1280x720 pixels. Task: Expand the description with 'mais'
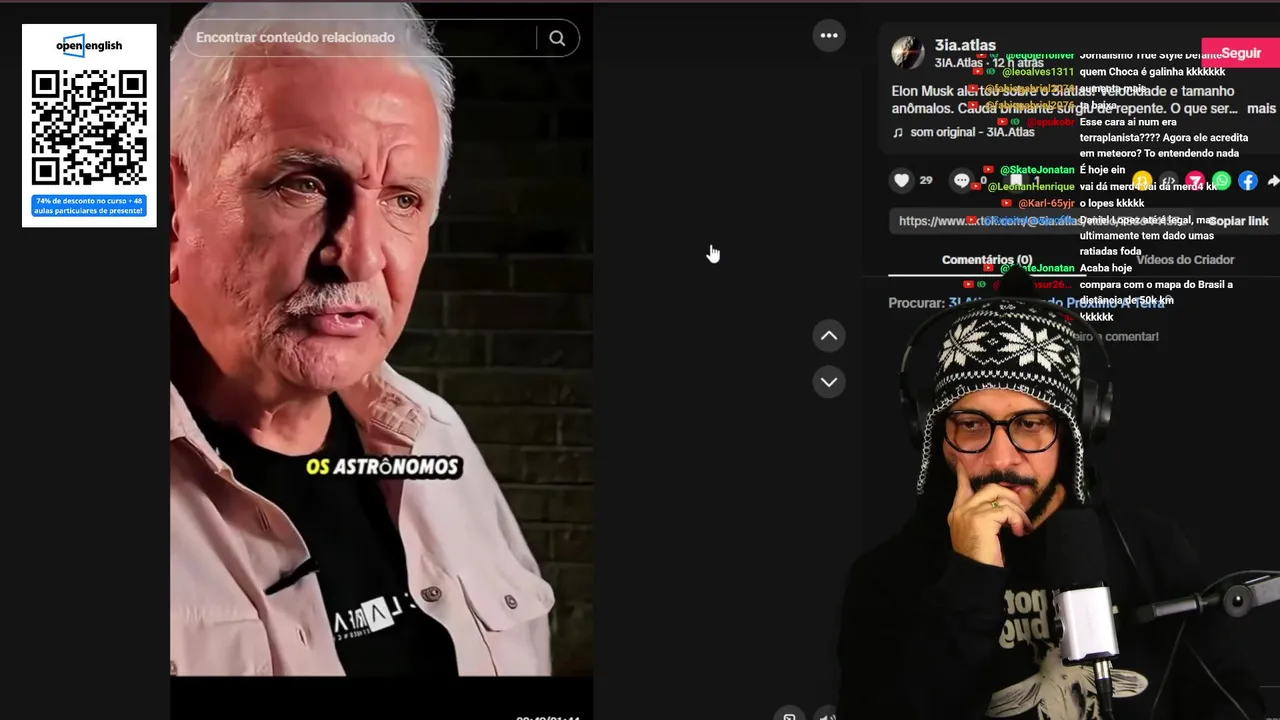coord(1261,108)
